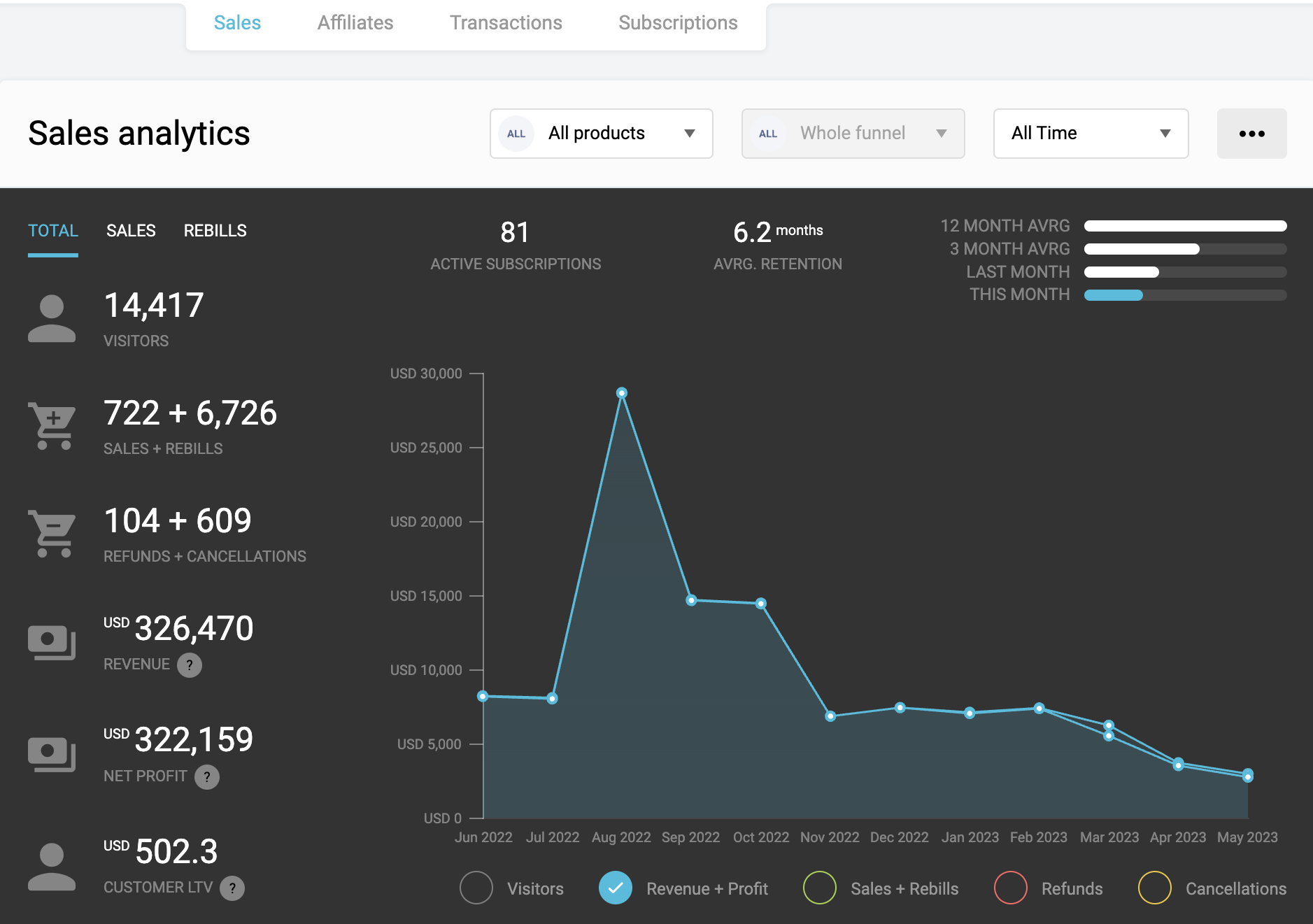Click the Sales + Rebills cart icon

(52, 425)
